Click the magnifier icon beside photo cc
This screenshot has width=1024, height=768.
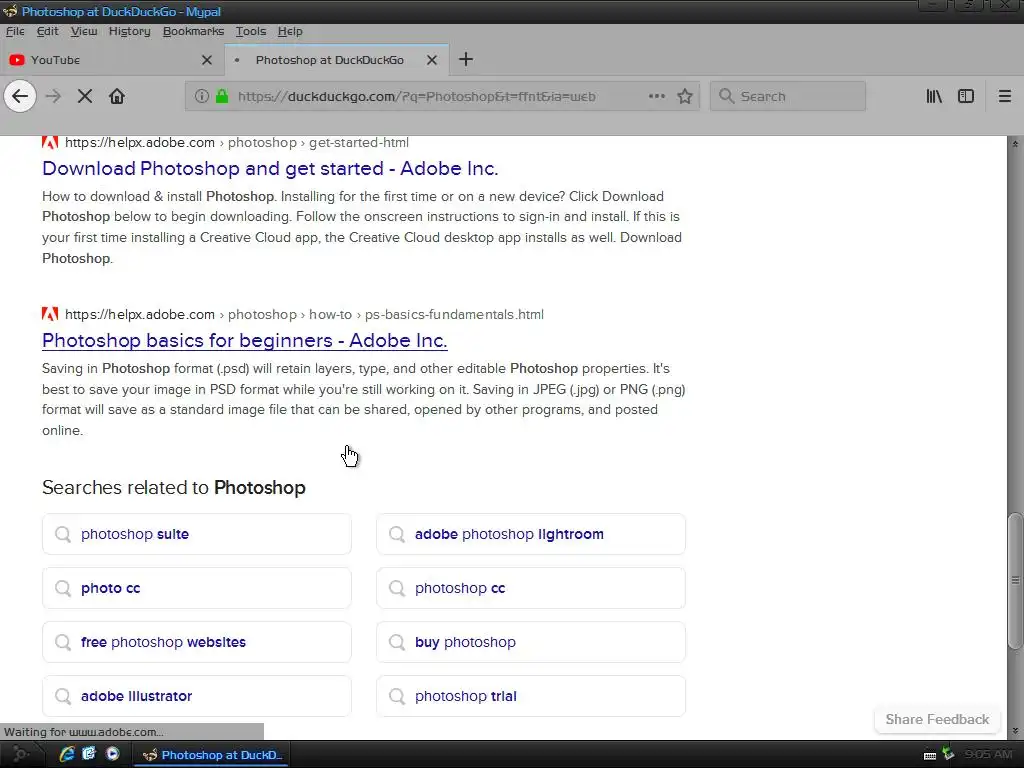point(63,588)
